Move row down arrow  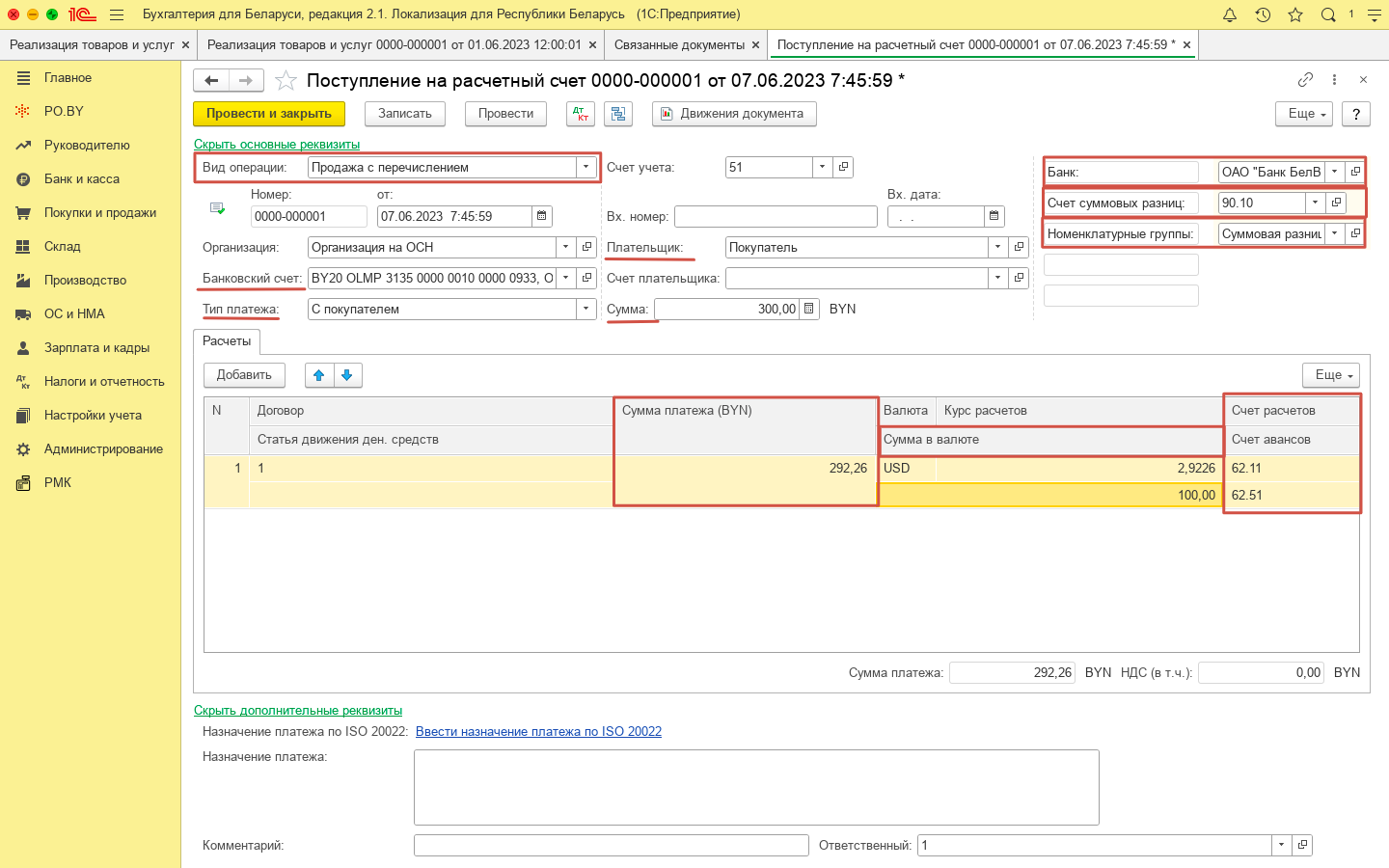point(347,375)
